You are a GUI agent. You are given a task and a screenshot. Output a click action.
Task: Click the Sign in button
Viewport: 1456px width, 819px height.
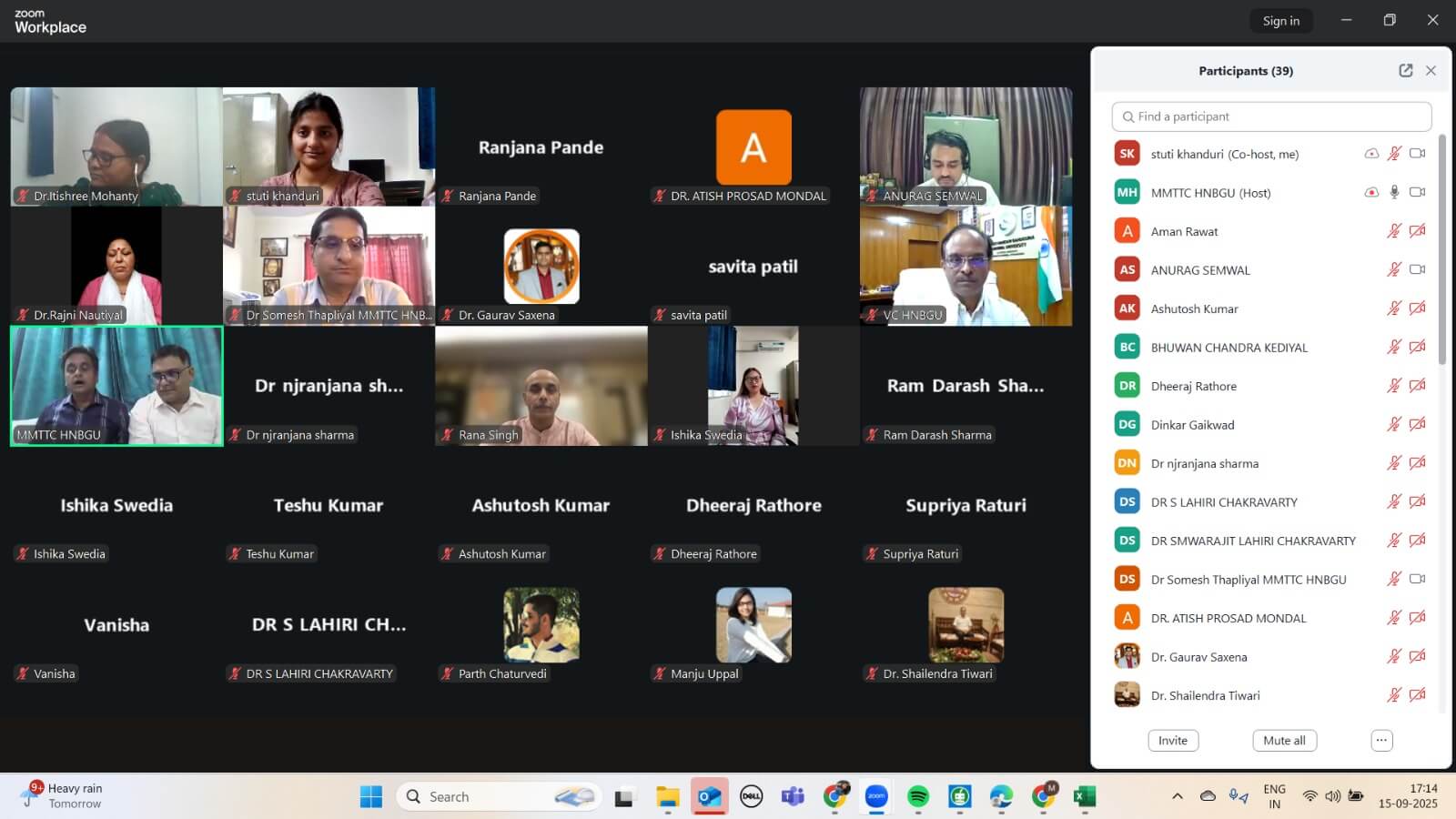pos(1280,21)
